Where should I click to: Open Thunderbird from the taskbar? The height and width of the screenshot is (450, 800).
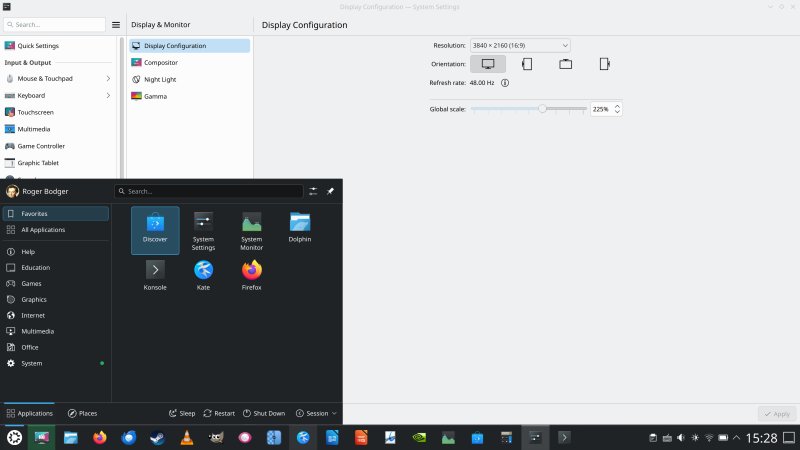pyautogui.click(x=129, y=437)
